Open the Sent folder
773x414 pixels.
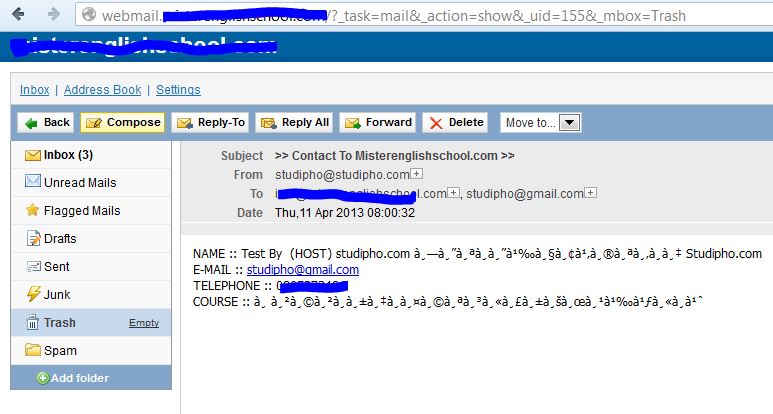(x=91, y=267)
